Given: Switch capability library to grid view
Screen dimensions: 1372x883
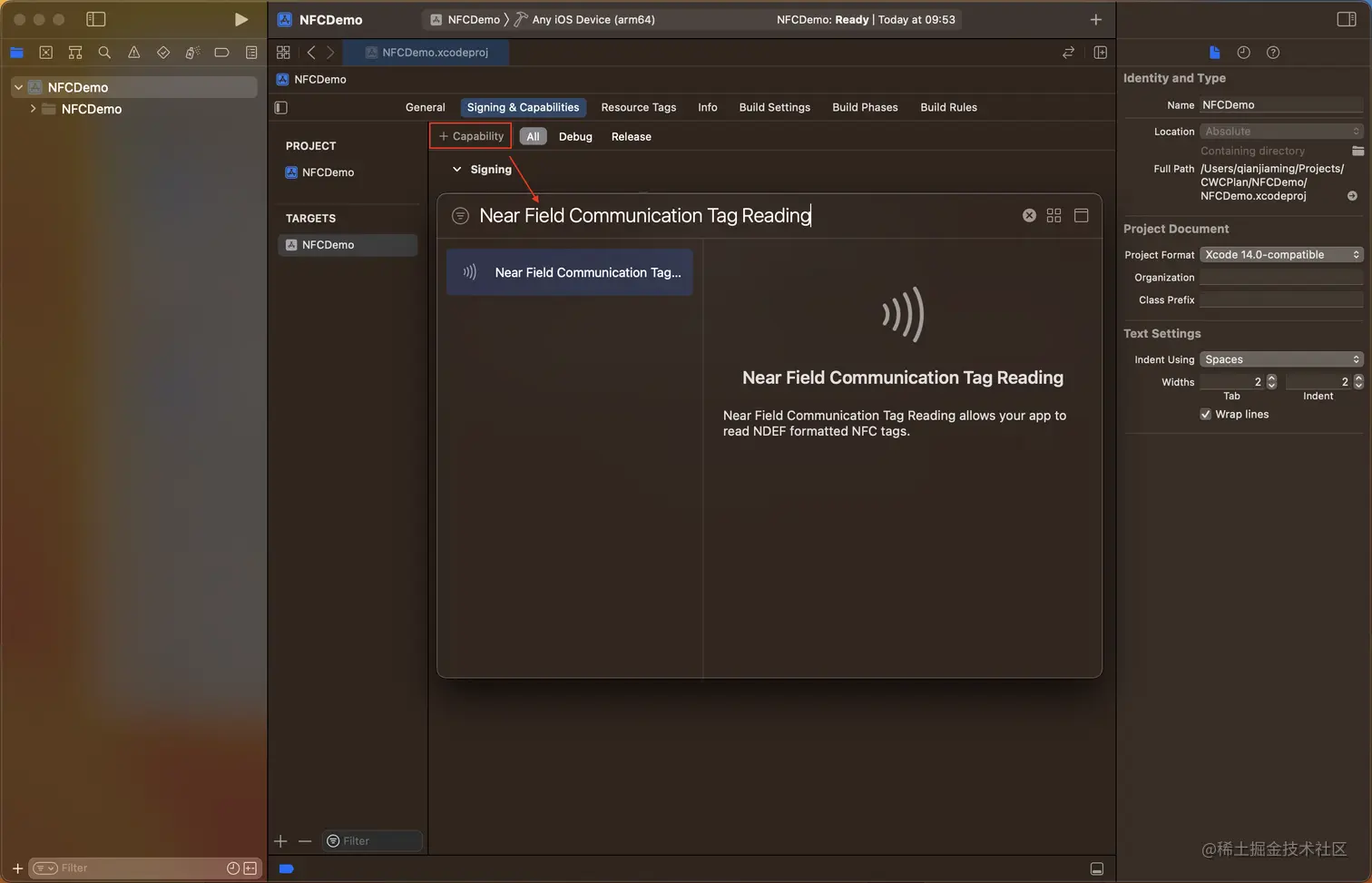Looking at the screenshot, I should pyautogui.click(x=1053, y=215).
